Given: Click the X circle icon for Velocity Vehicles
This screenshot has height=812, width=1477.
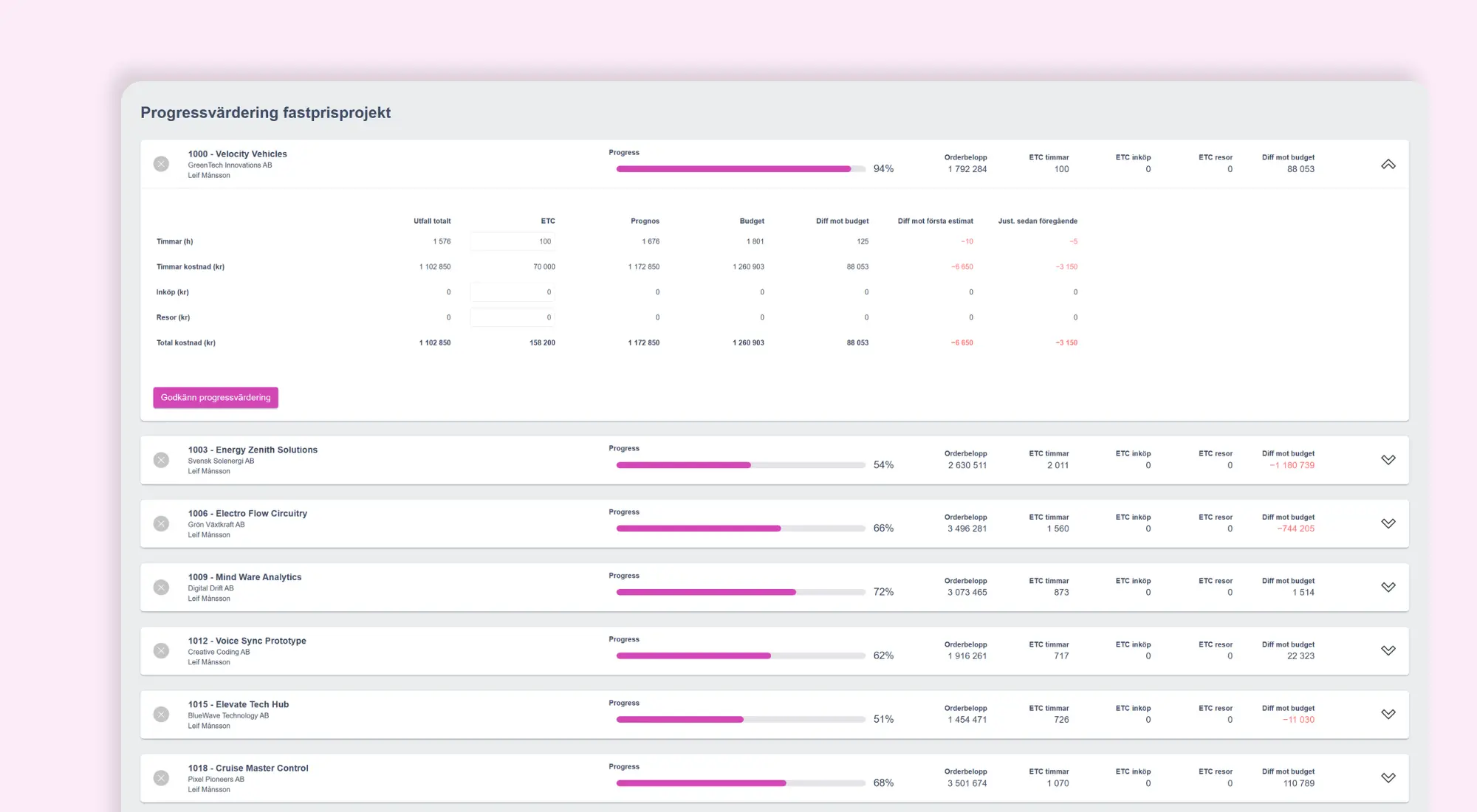Looking at the screenshot, I should [x=161, y=164].
